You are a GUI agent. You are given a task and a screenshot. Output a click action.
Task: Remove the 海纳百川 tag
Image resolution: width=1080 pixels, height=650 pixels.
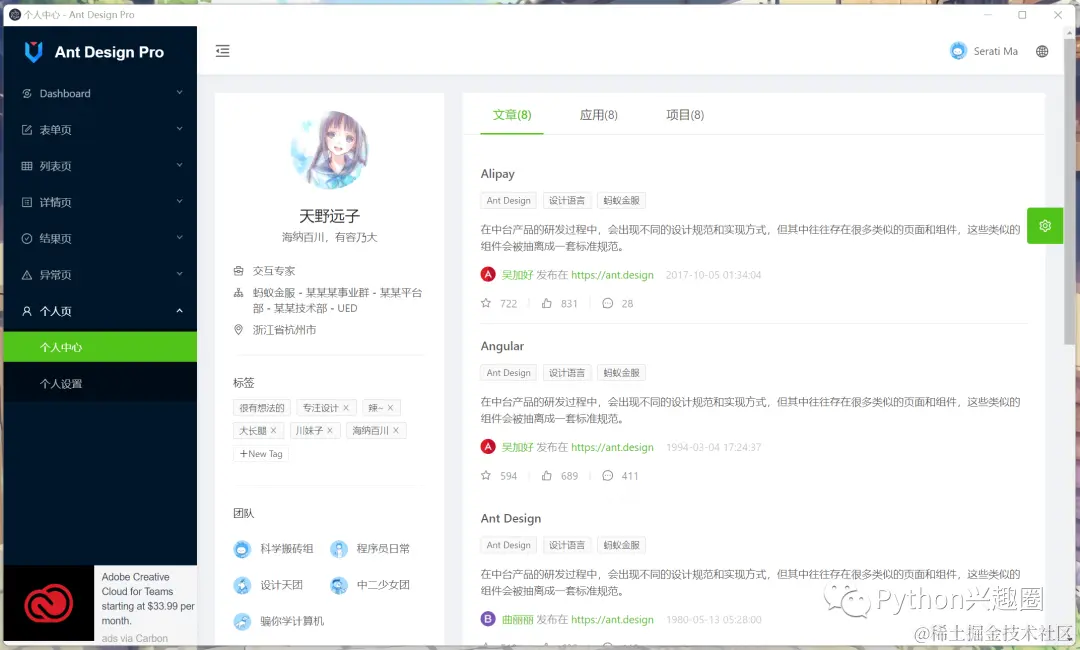pos(397,430)
